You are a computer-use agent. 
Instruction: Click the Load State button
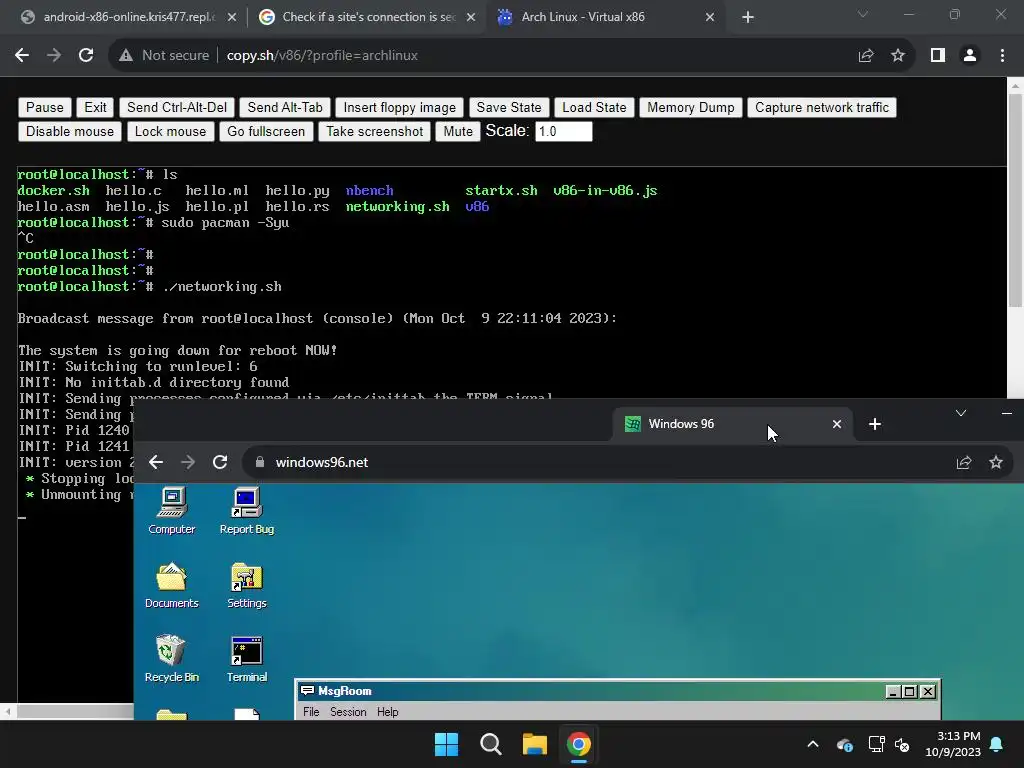[594, 107]
